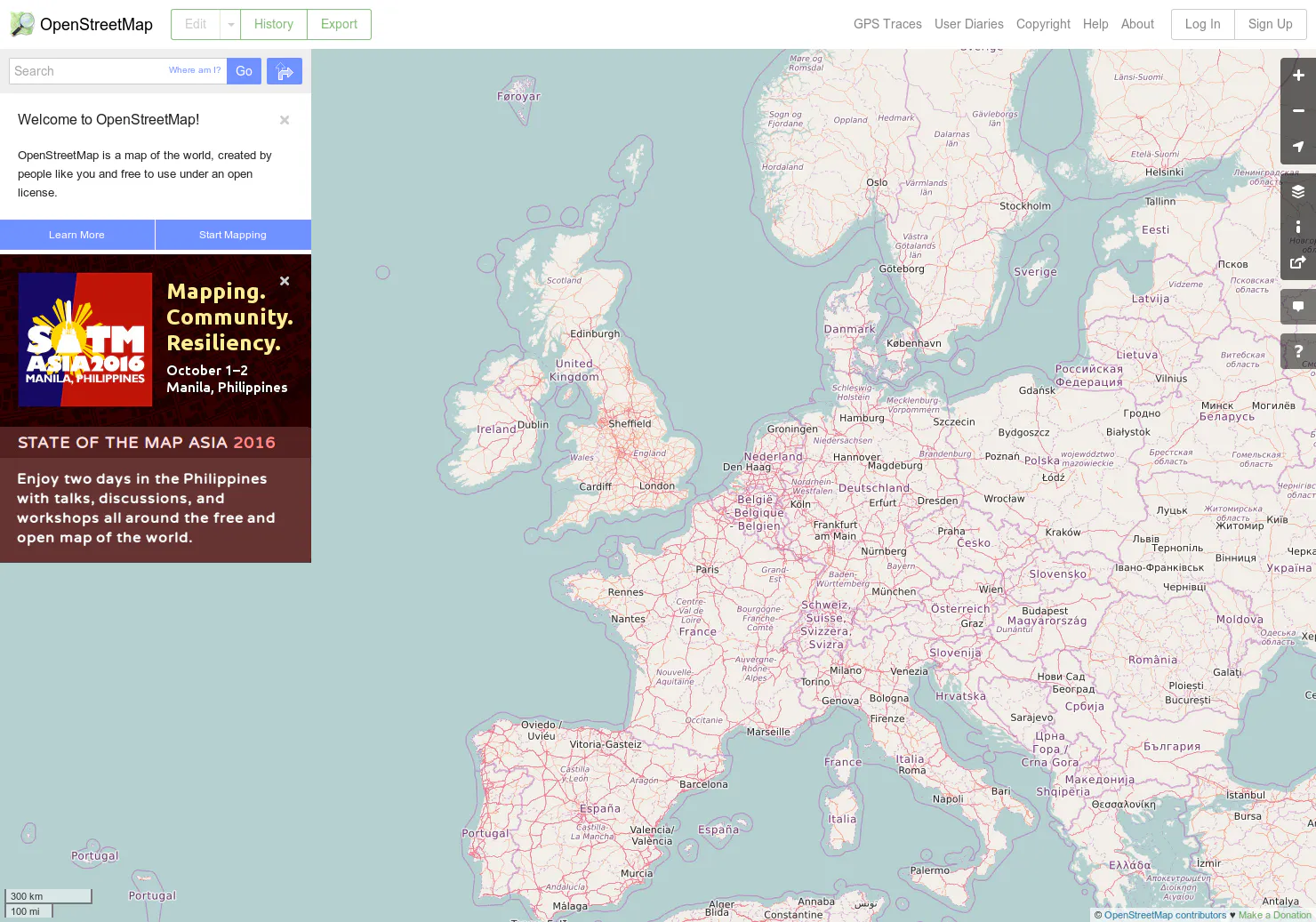The width and height of the screenshot is (1316, 922).
Task: Click the Make a Donation link
Action: pyautogui.click(x=1274, y=915)
